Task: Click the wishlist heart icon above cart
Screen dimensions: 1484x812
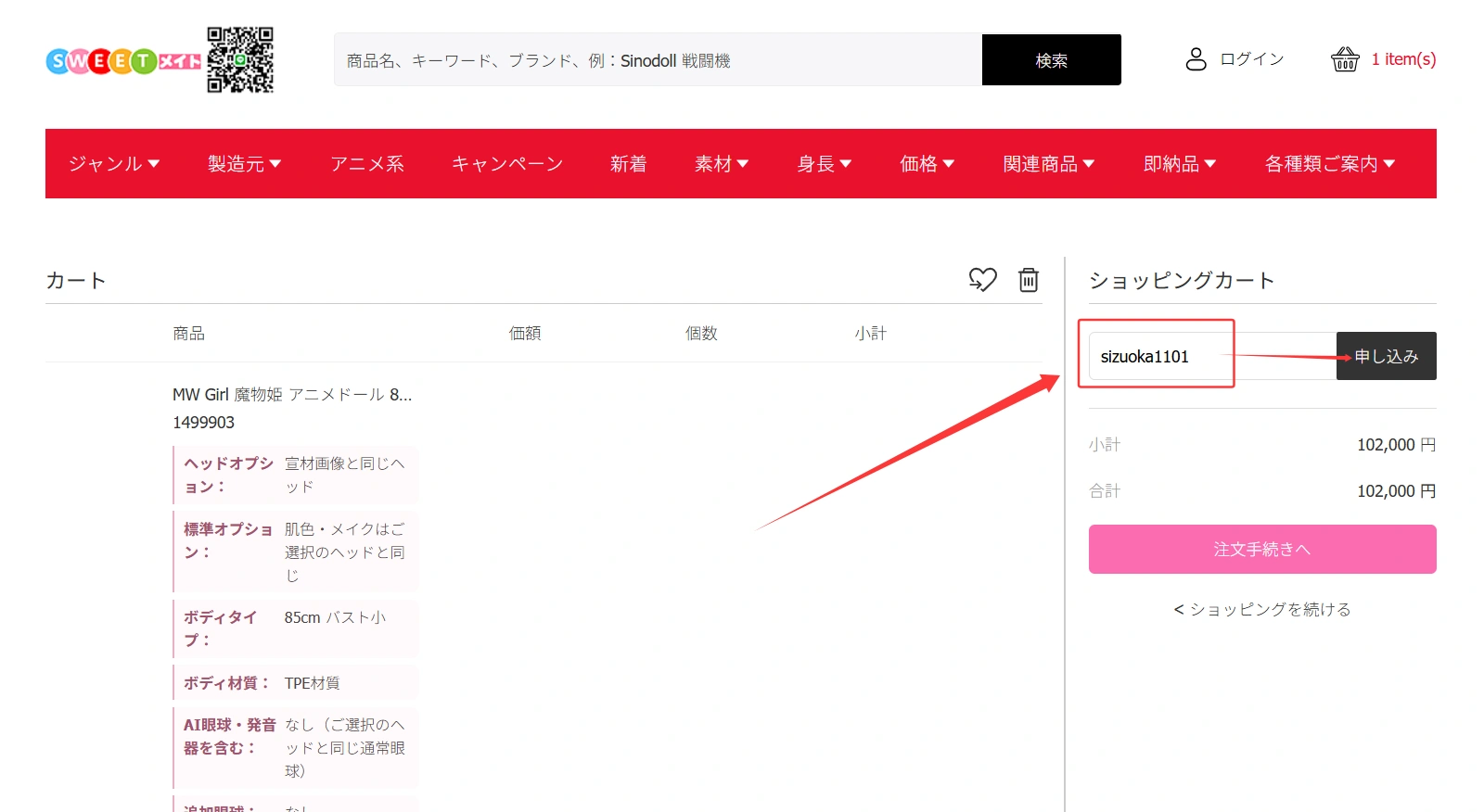Action: [x=983, y=279]
